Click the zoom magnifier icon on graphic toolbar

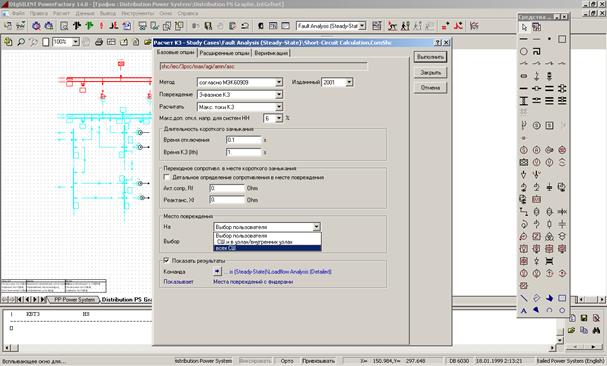pyautogui.click(x=21, y=41)
